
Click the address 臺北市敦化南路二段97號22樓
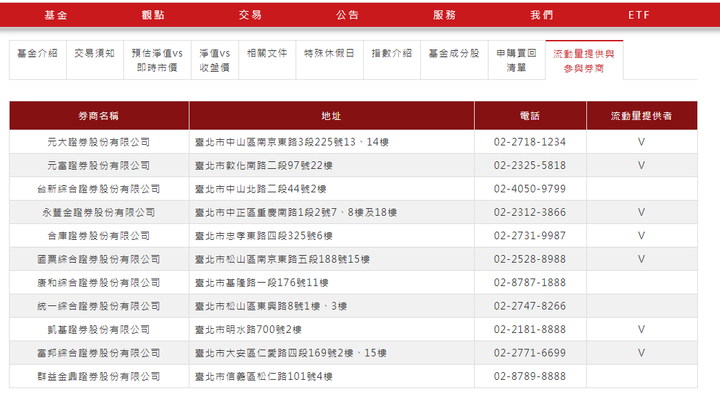pyautogui.click(x=264, y=166)
